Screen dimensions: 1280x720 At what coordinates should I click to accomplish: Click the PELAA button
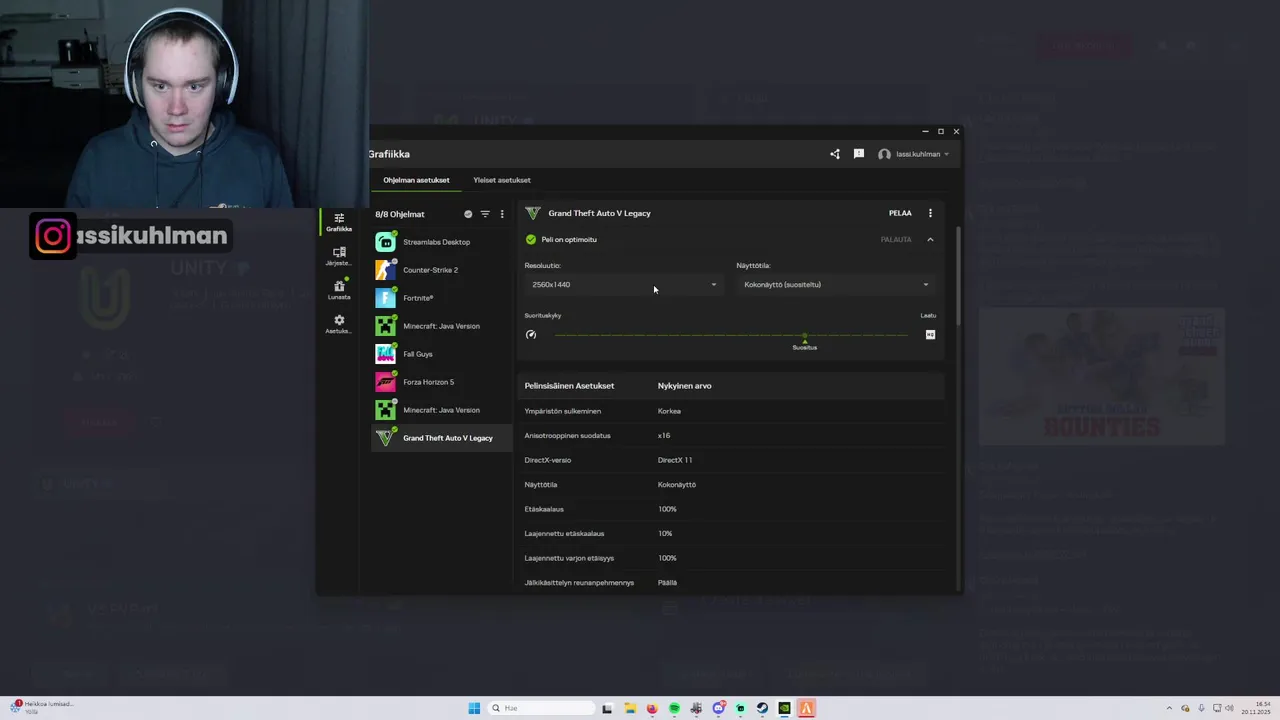click(900, 213)
